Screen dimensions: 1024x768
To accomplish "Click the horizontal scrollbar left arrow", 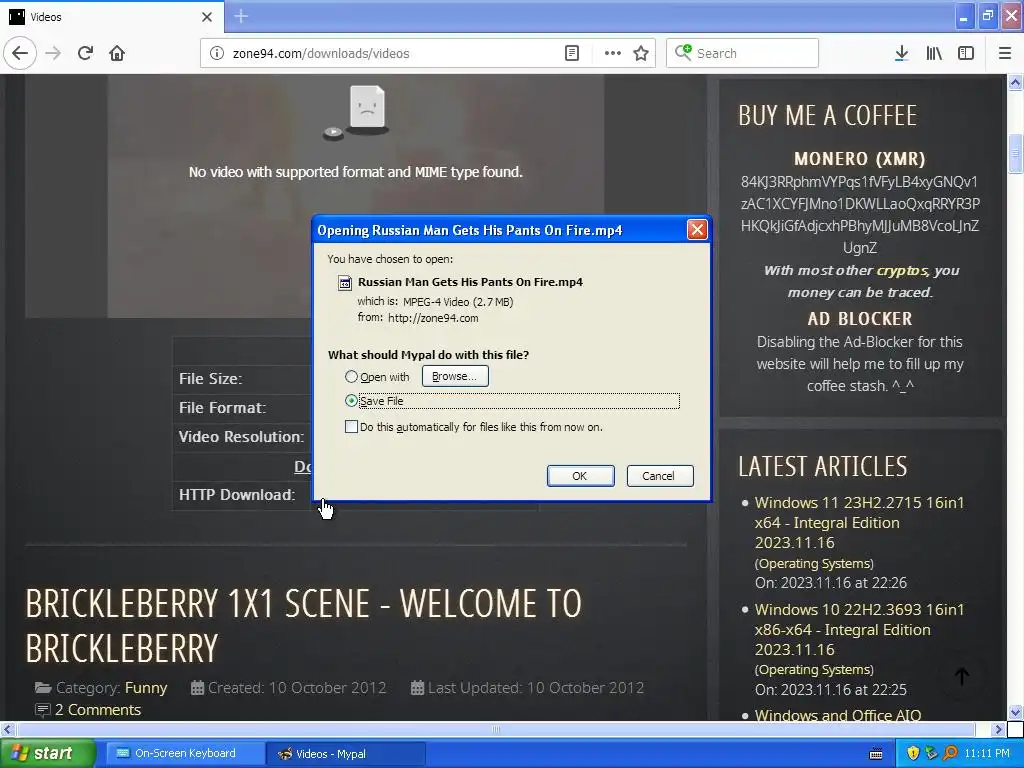I will (8, 729).
